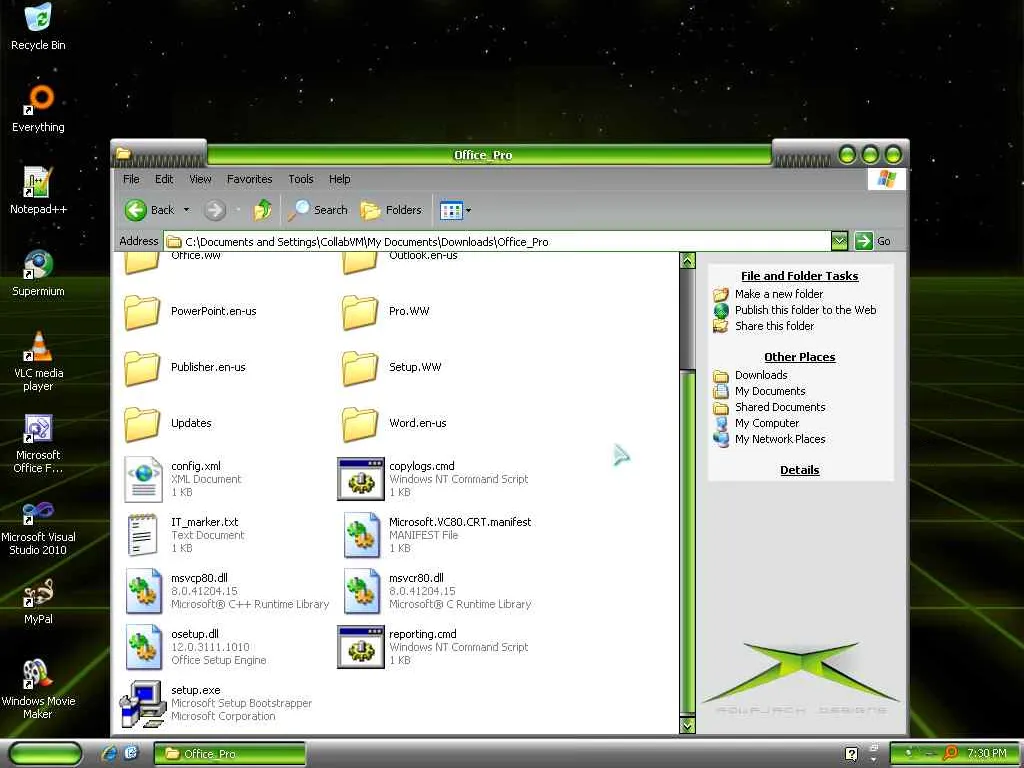1024x768 pixels.
Task: Select the osetup.dll file icon
Action: tap(143, 647)
